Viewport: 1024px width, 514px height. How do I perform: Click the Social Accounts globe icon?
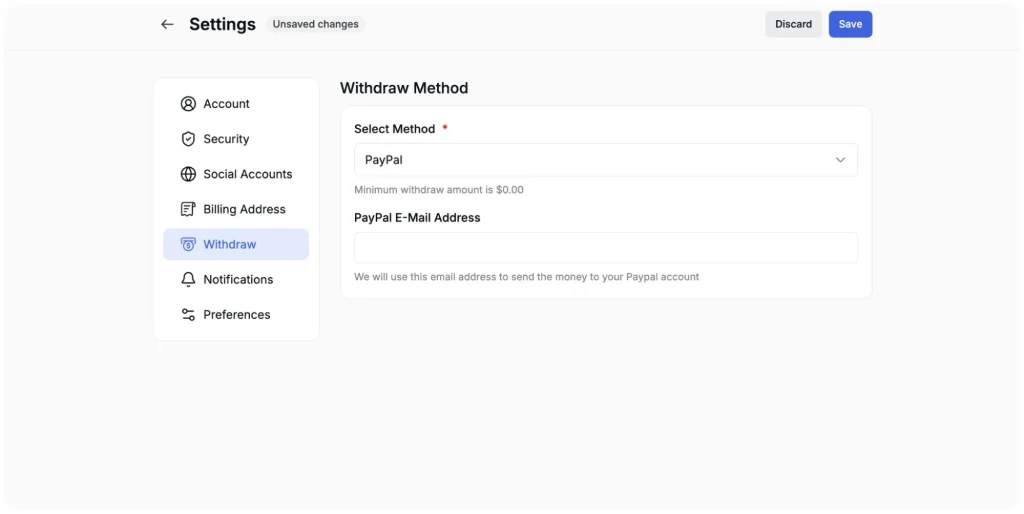click(188, 174)
